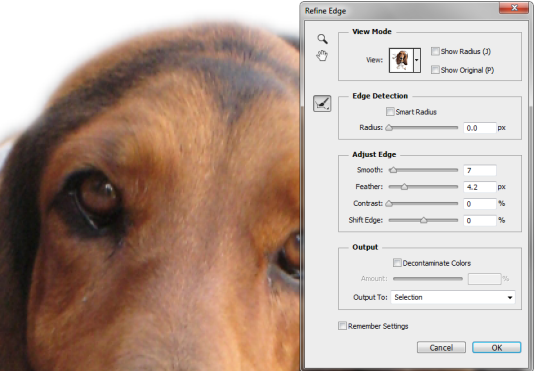
Task: Click the 'Shift Edge:' label text
Action: [x=366, y=220]
